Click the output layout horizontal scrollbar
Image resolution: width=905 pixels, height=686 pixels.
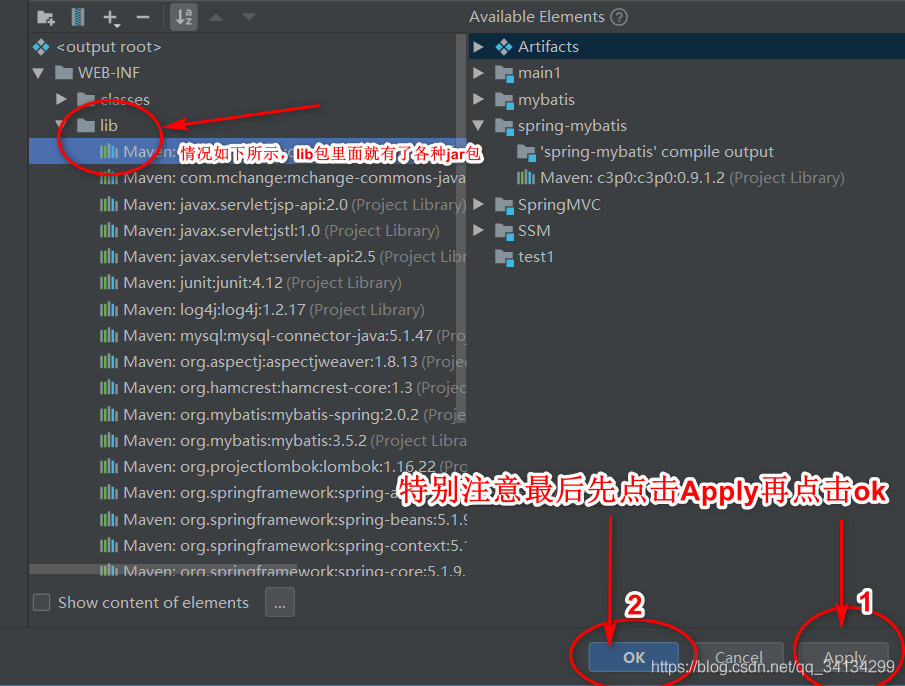pos(163,569)
